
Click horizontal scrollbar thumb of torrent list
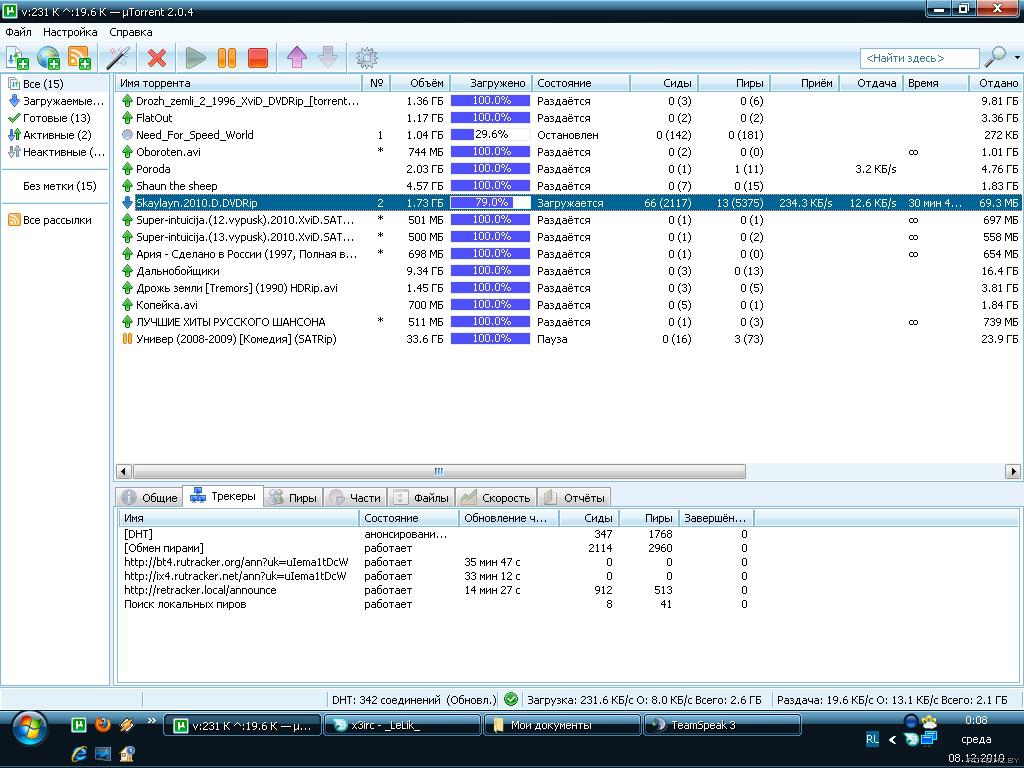pos(439,471)
